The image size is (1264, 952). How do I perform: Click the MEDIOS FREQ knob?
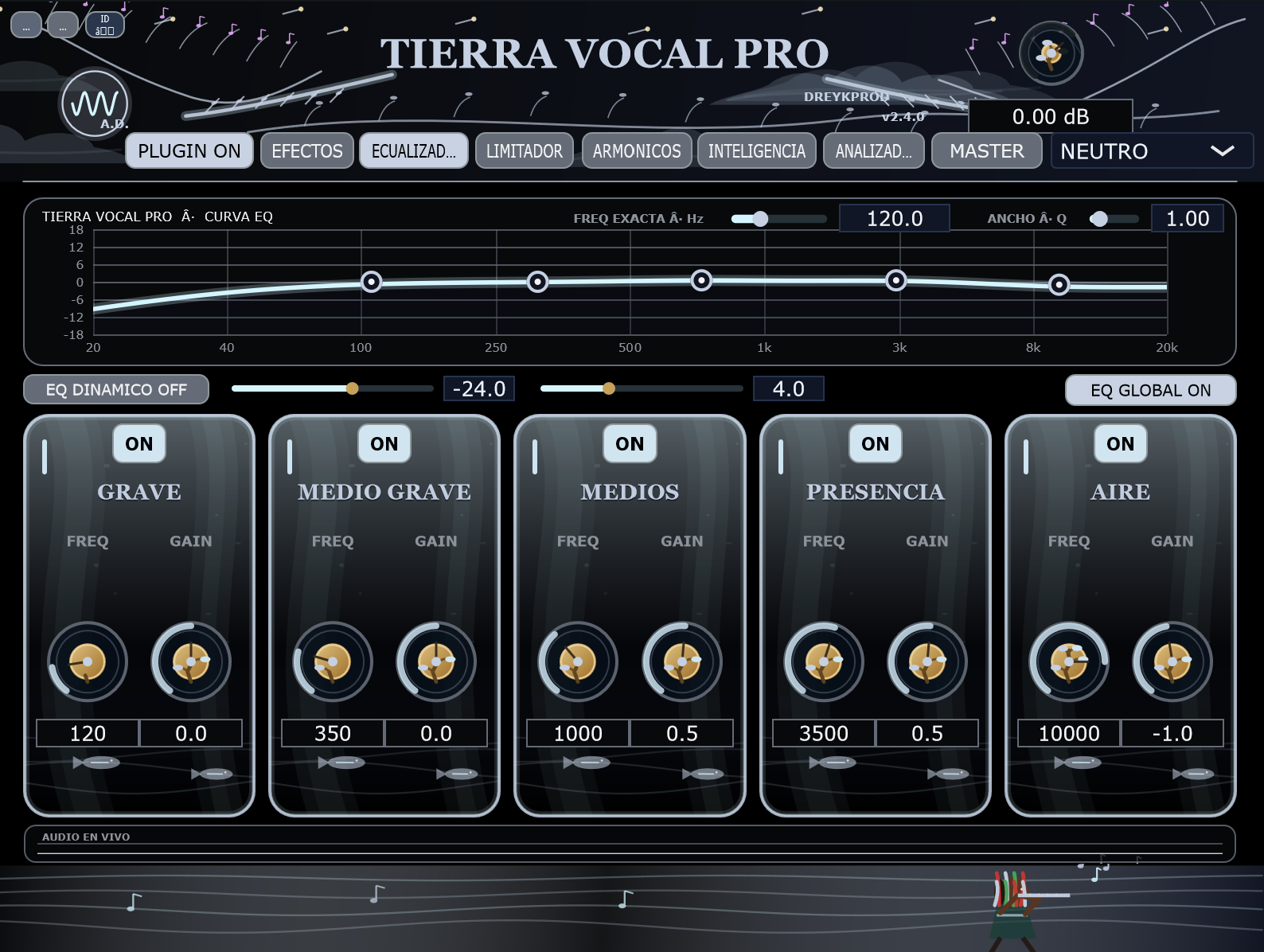(578, 661)
